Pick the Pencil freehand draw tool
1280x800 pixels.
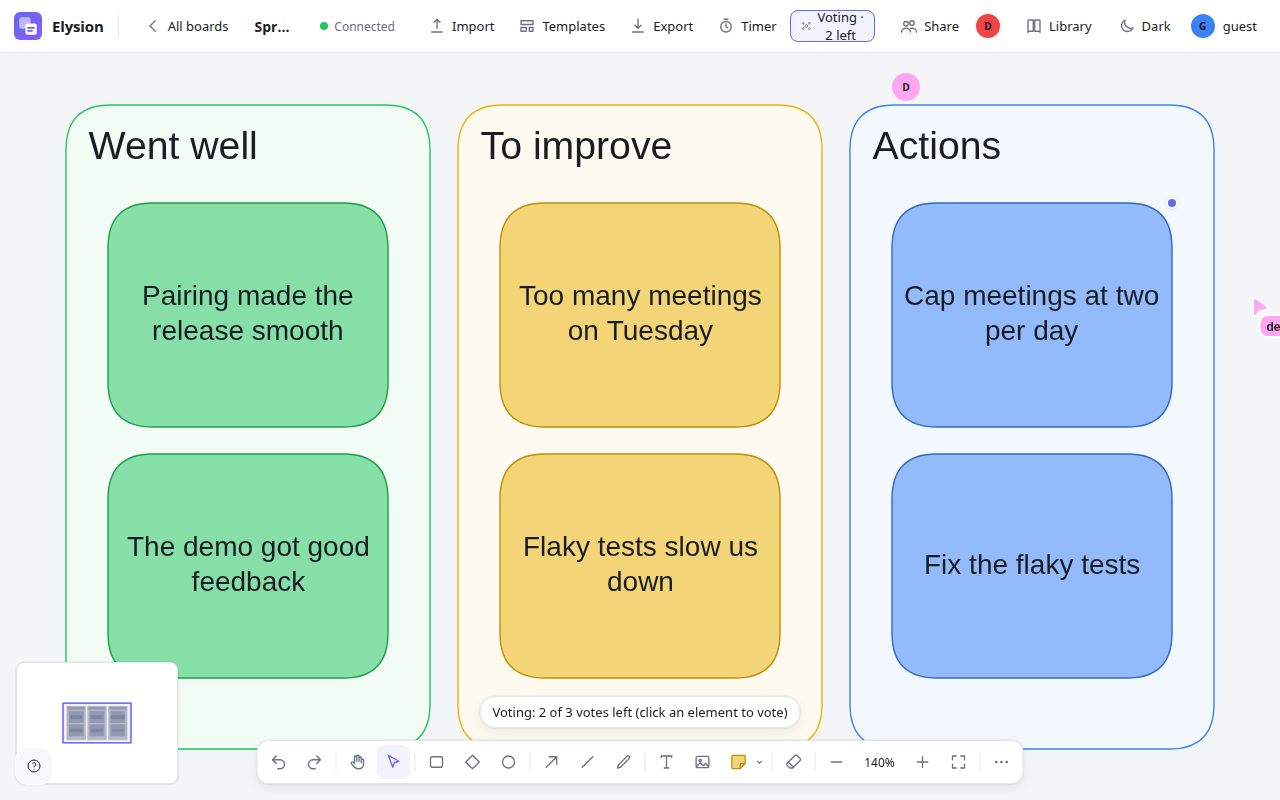click(x=623, y=762)
